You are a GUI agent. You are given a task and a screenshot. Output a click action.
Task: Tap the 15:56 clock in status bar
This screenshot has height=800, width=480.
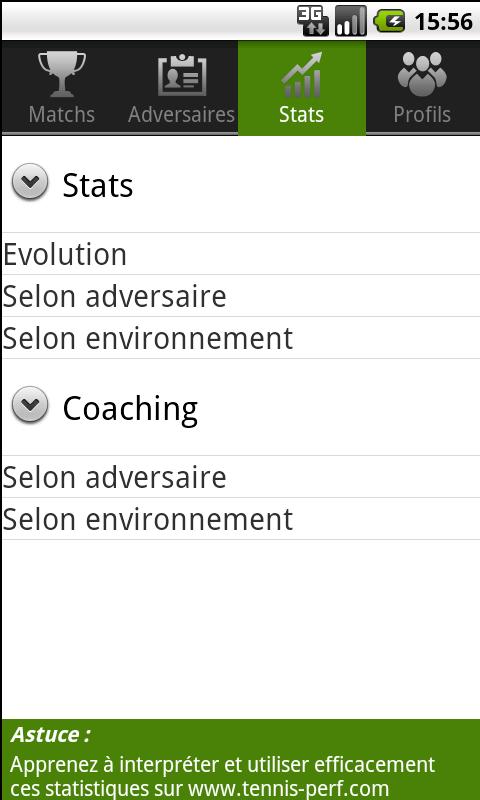tap(443, 21)
